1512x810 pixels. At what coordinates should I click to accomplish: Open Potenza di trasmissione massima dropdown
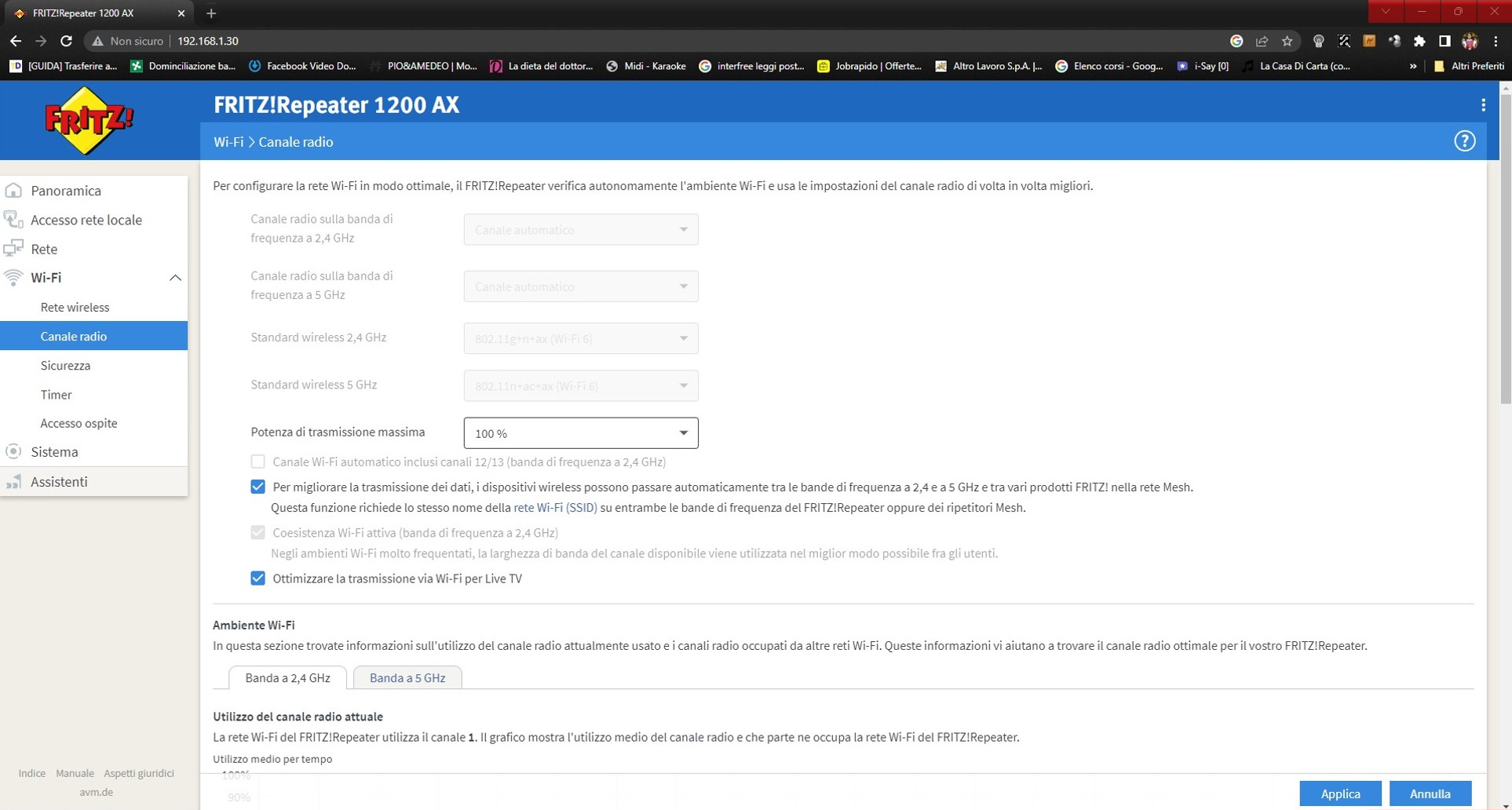coord(581,432)
